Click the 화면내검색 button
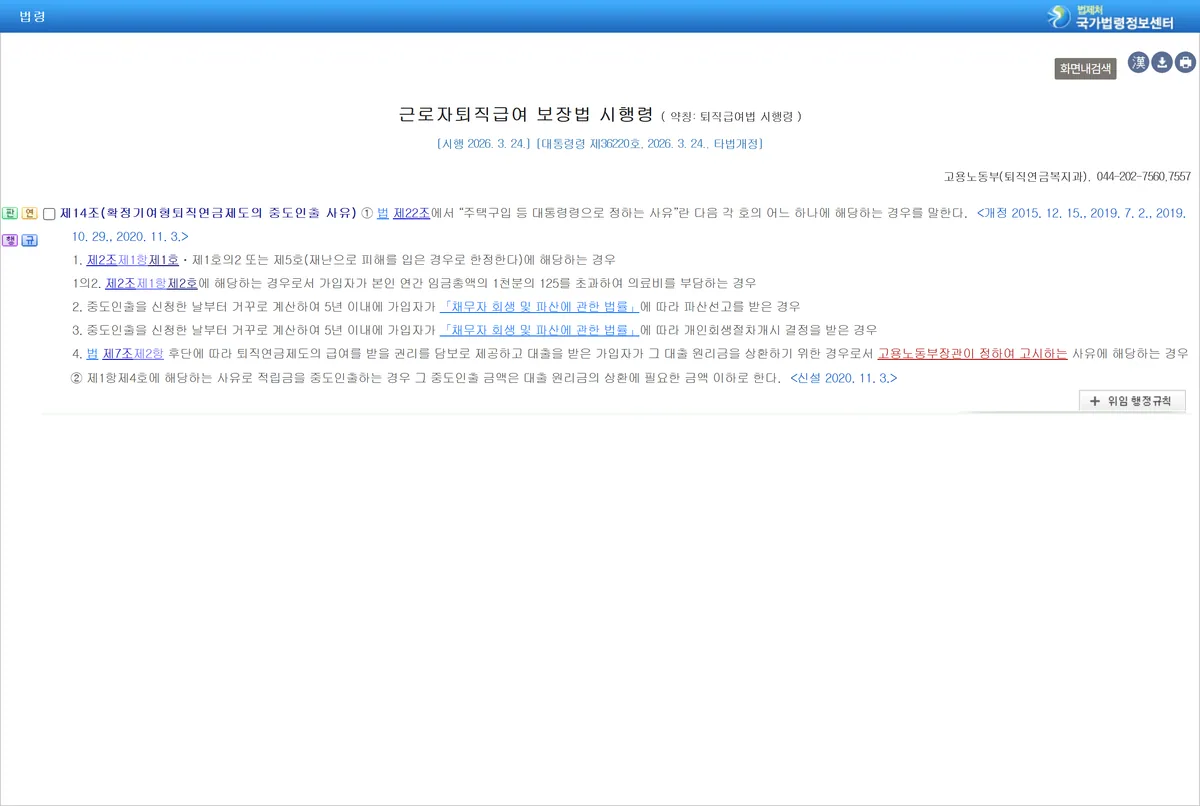The height and width of the screenshot is (806, 1200). [1085, 69]
